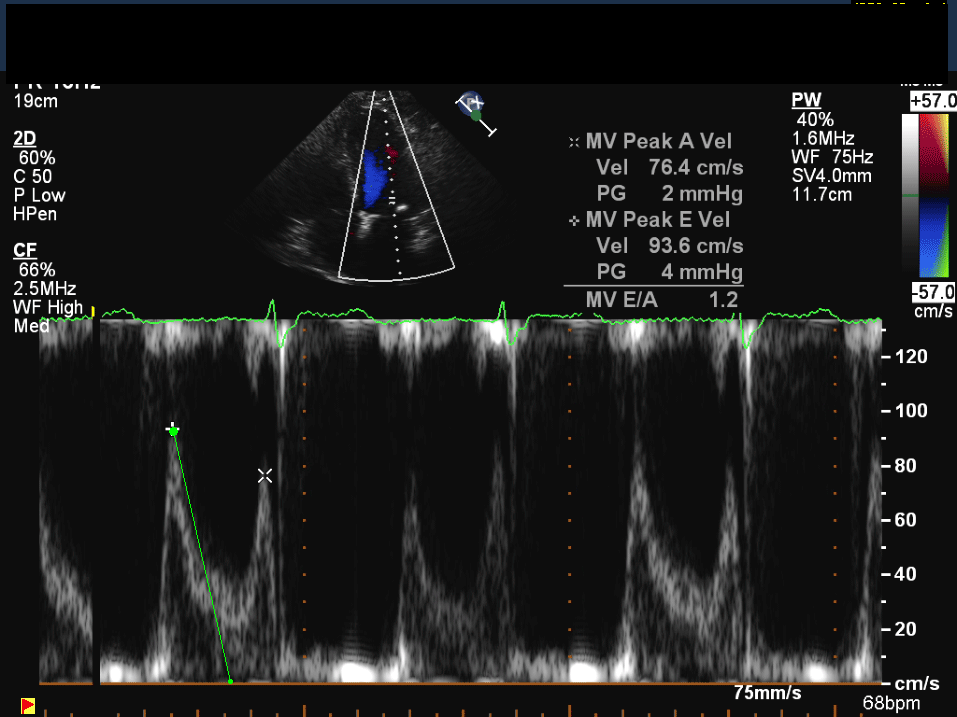Click the 75mm/s sweep speed readout
Screen dimensions: 957x717
(x=765, y=693)
